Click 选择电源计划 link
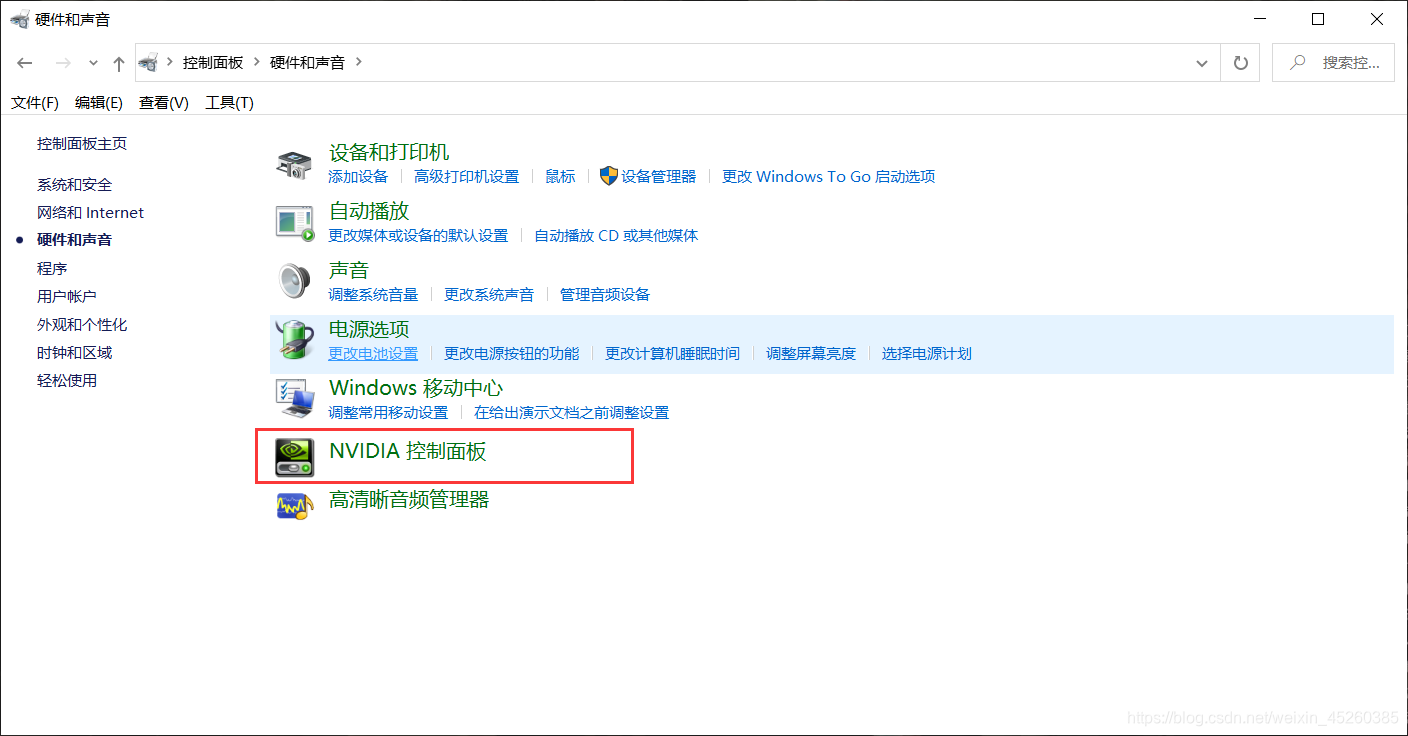1408x736 pixels. point(927,354)
